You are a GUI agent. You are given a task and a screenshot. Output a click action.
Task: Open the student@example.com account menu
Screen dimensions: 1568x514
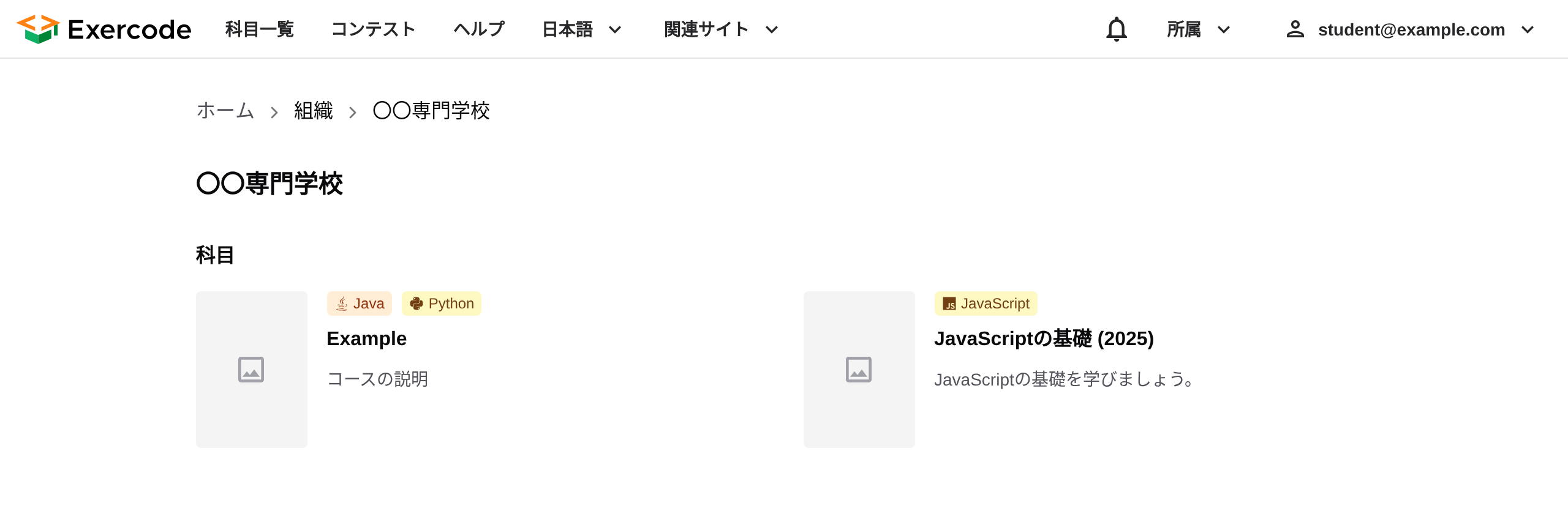pos(1410,29)
